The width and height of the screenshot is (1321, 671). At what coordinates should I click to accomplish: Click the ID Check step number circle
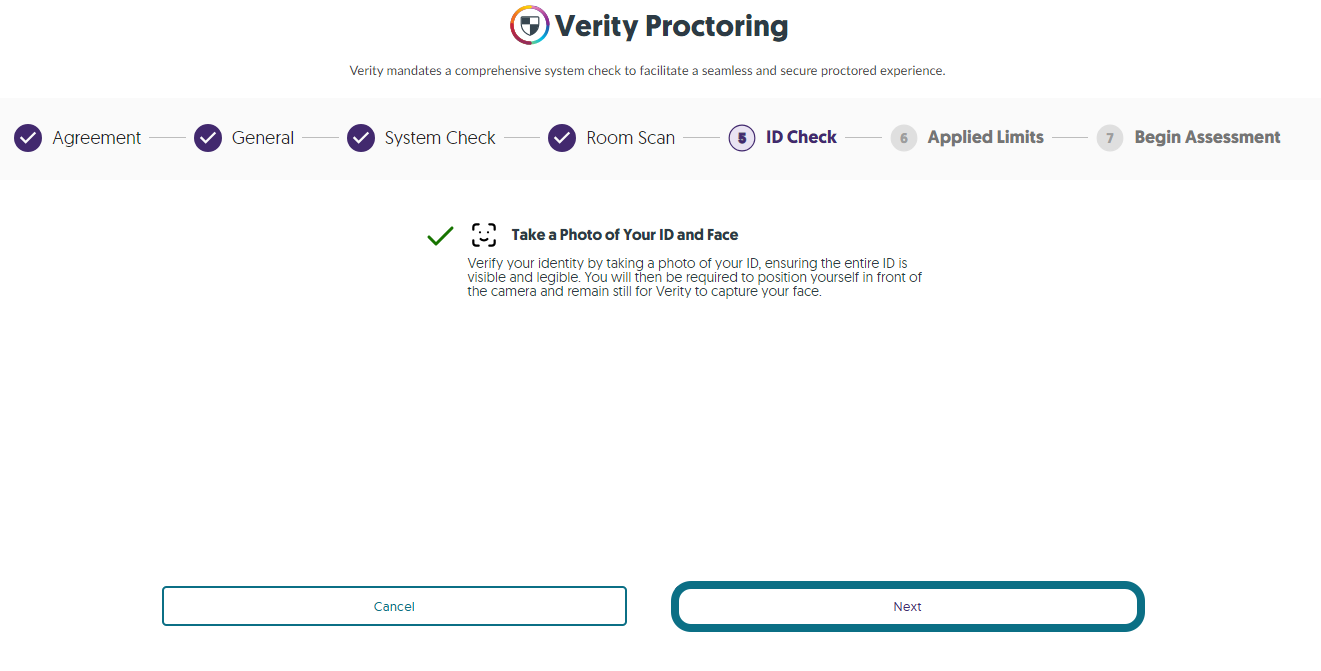point(742,138)
